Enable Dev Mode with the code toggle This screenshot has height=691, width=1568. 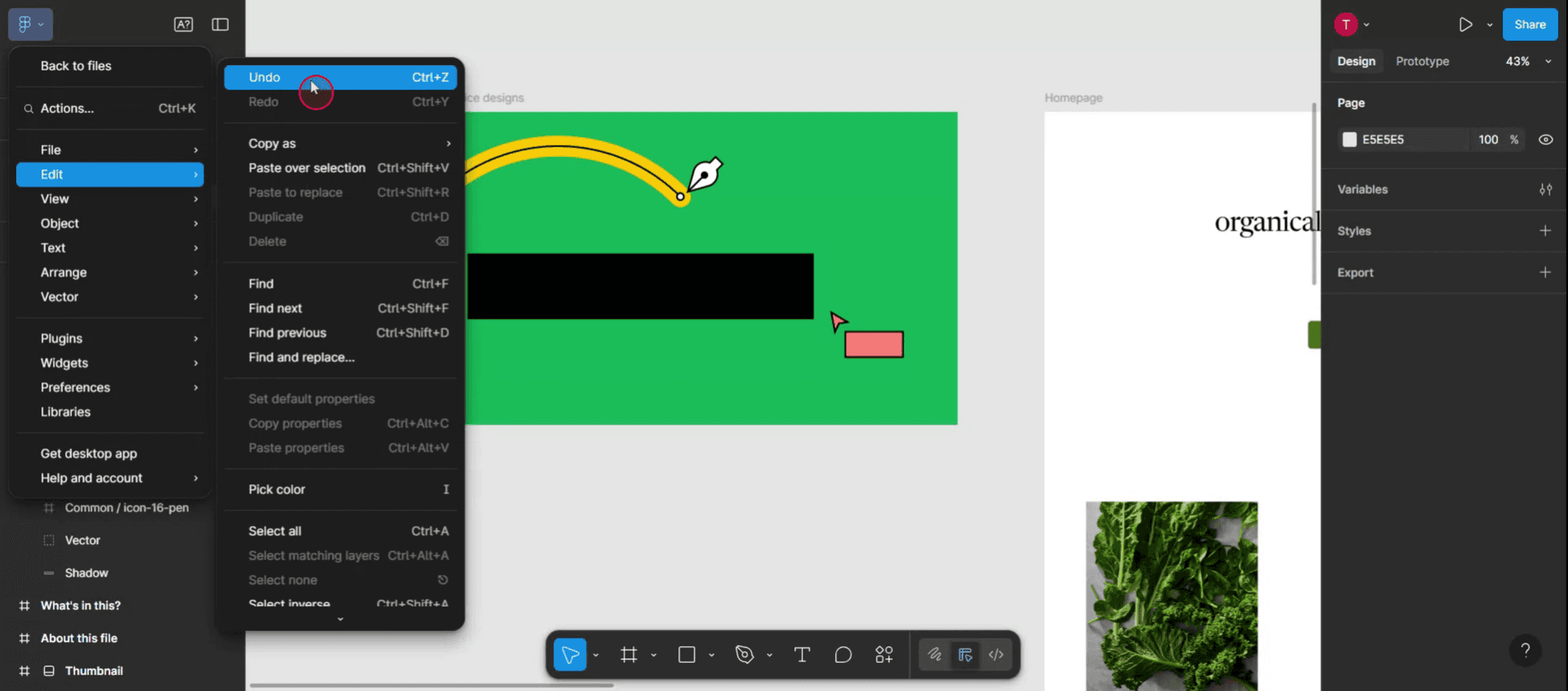click(996, 654)
